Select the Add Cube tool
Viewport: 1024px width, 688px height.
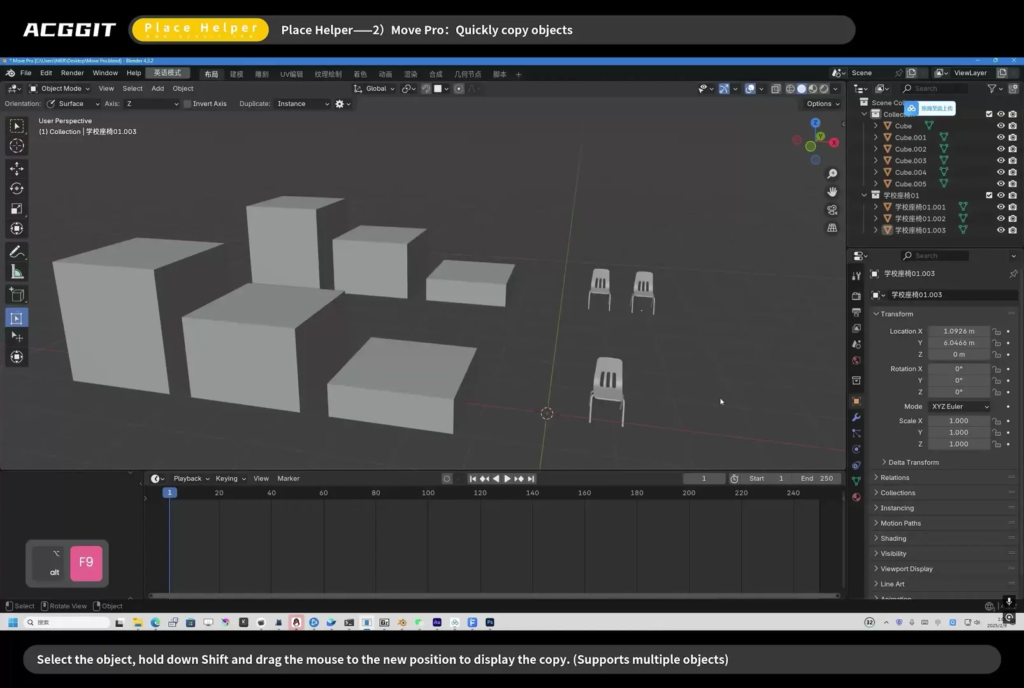[17, 295]
